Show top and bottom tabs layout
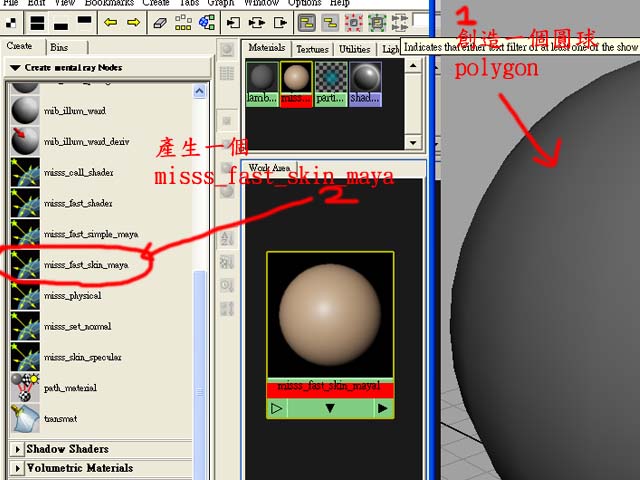Image resolution: width=640 pixels, height=480 pixels. 37,22
